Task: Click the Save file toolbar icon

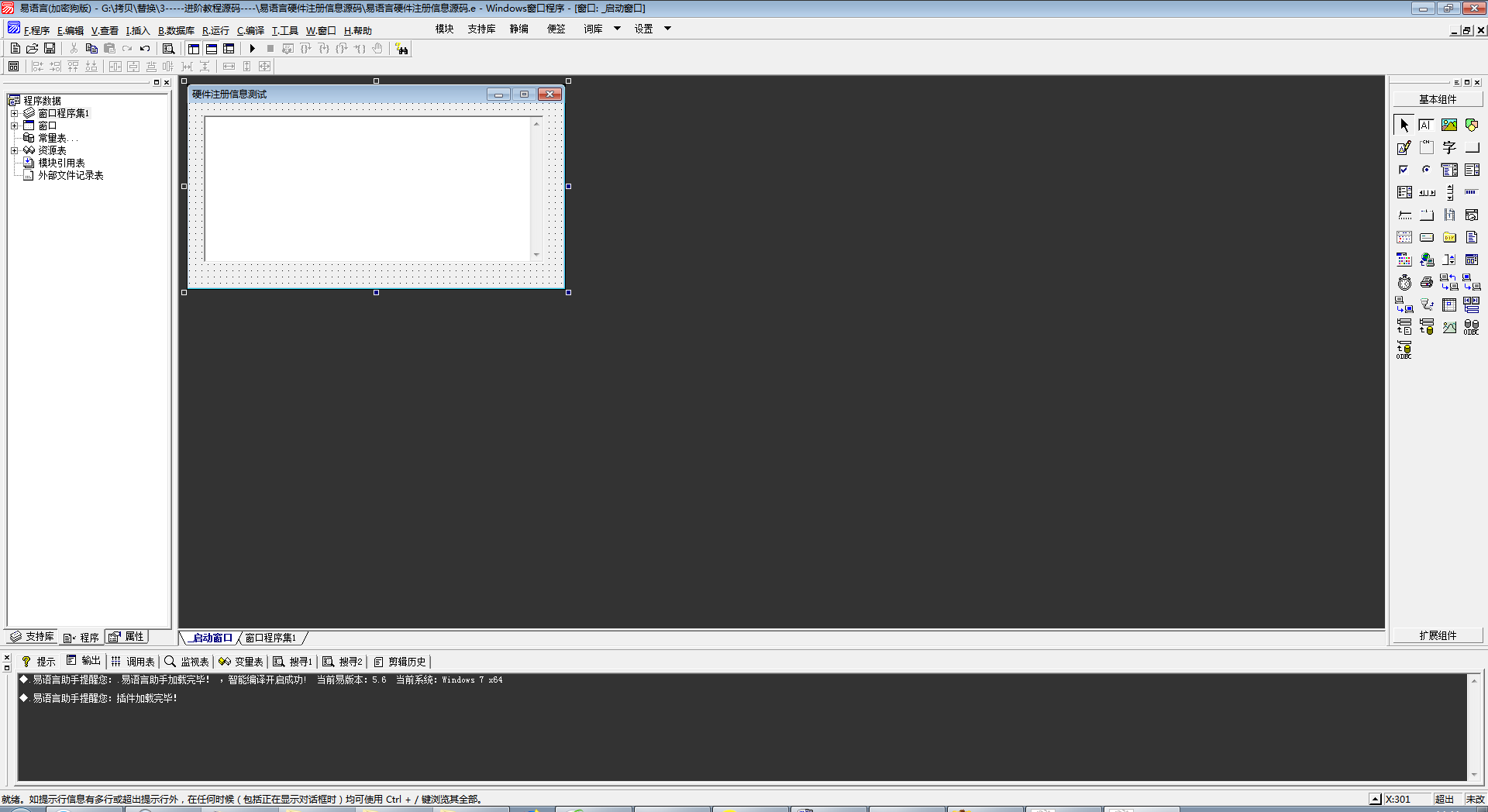Action: point(50,49)
